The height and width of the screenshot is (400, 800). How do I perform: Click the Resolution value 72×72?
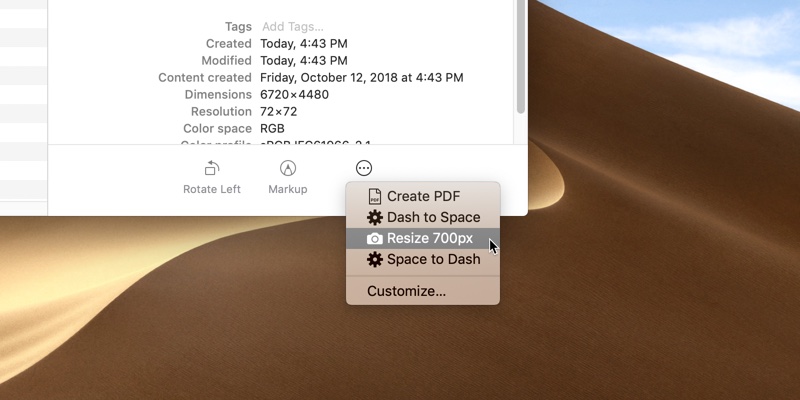coord(278,112)
